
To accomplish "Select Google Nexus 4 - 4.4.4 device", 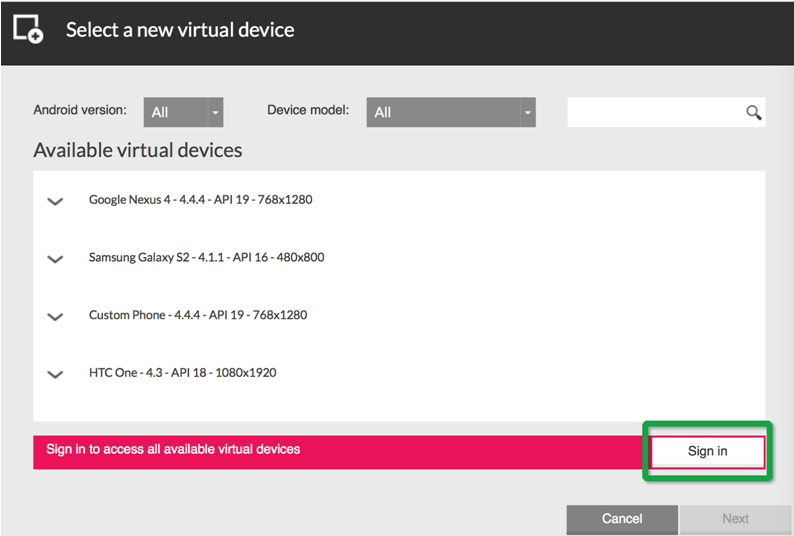I will tap(201, 200).
